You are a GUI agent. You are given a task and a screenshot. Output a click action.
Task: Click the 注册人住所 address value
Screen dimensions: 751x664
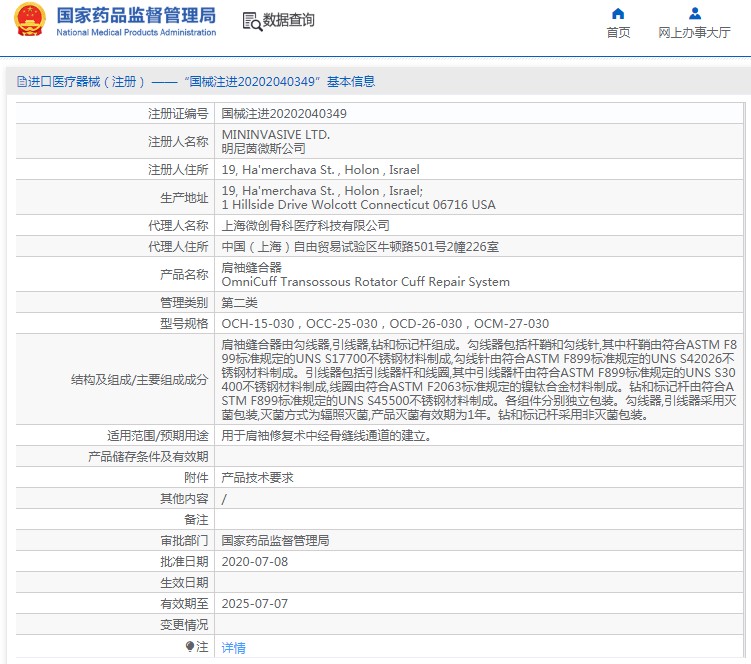(320, 170)
